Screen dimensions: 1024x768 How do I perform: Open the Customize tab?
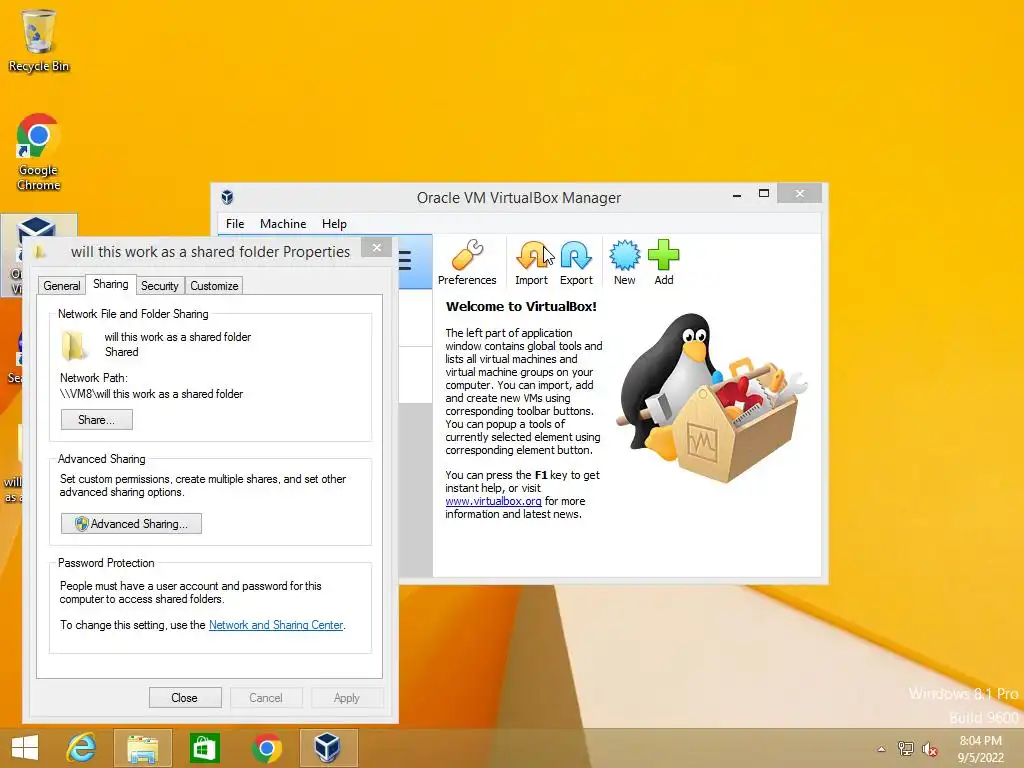[x=214, y=285]
